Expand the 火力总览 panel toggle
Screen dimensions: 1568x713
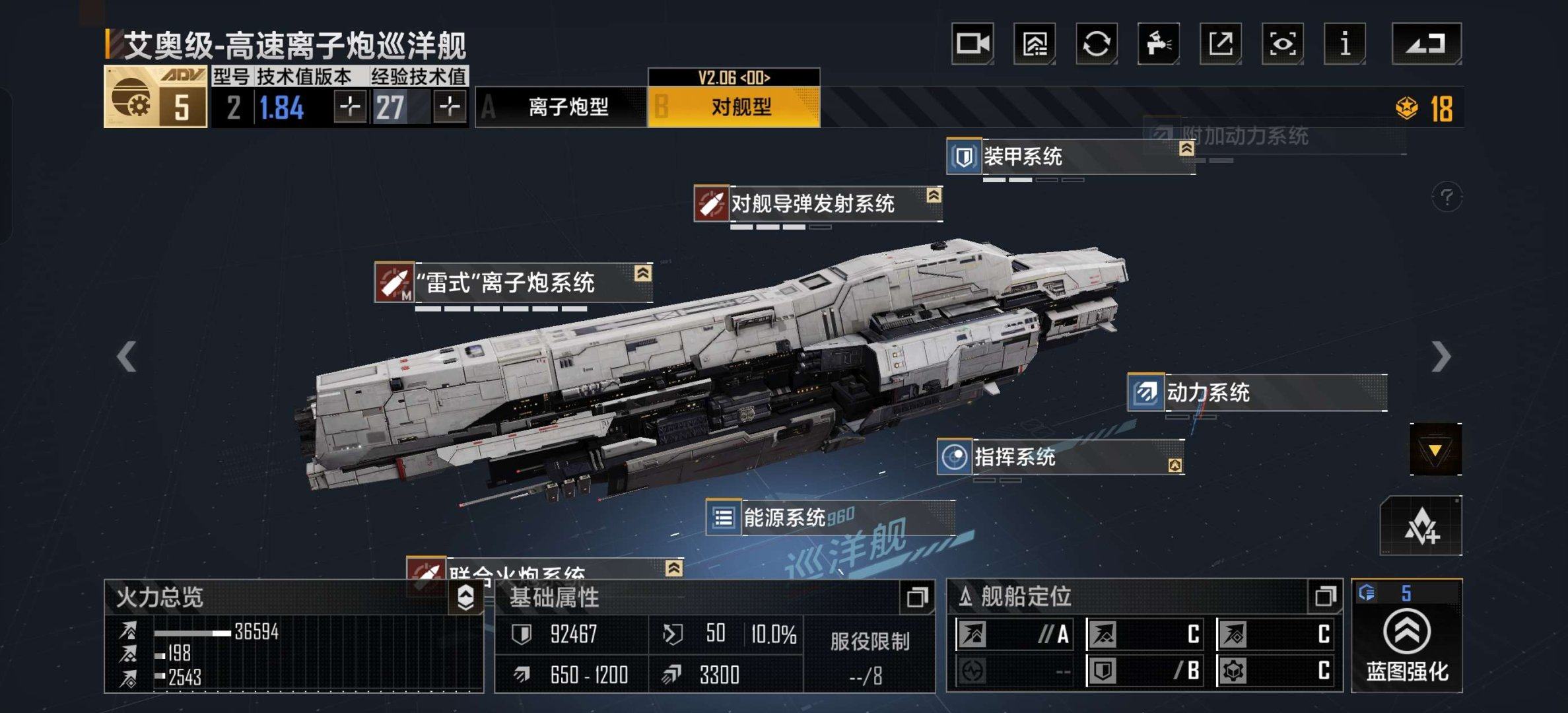pos(465,597)
